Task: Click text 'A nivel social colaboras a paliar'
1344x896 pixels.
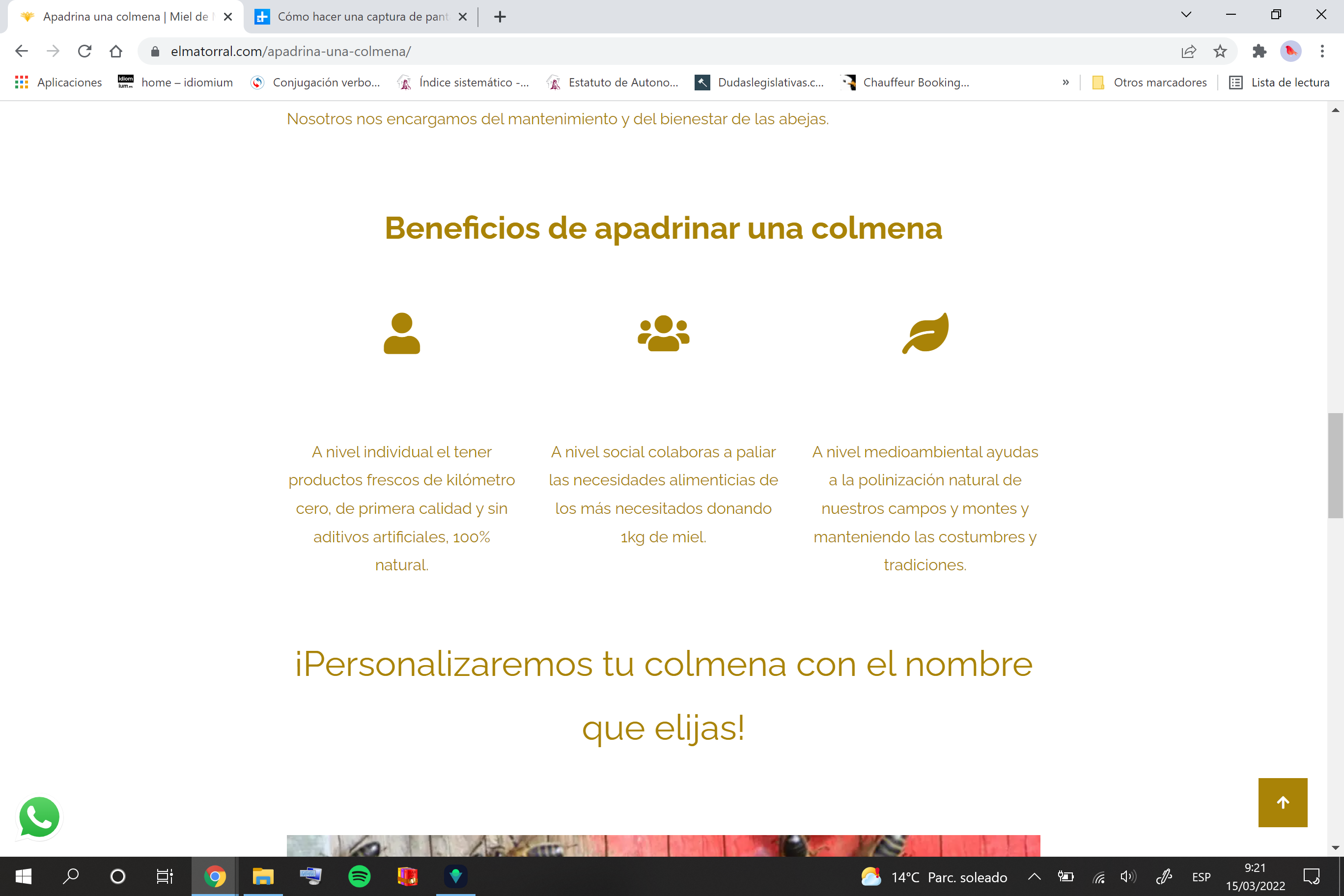Action: tap(664, 452)
